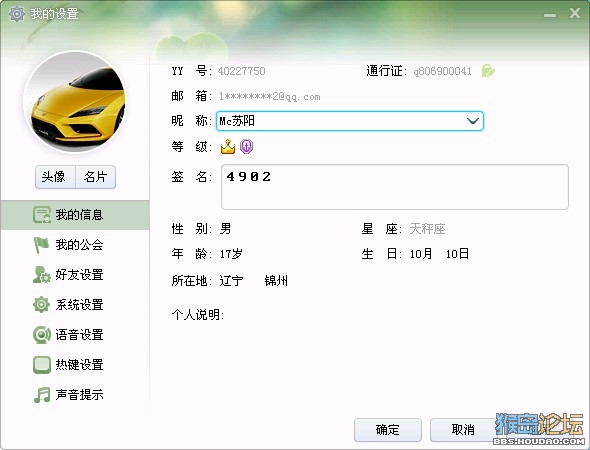
Task: Click the 性别 value 男
Action: click(226, 228)
